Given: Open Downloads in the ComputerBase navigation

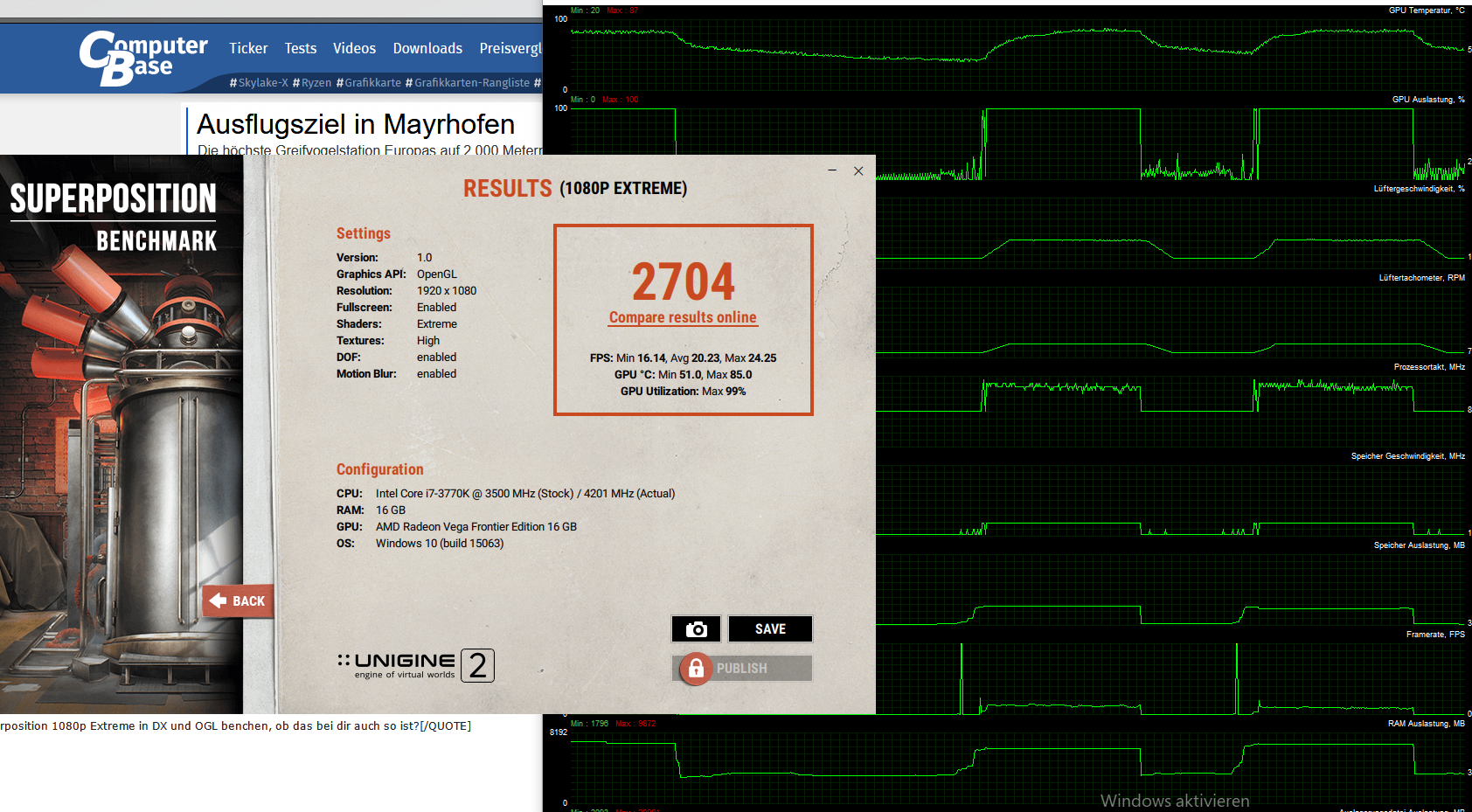Looking at the screenshot, I should 427,48.
